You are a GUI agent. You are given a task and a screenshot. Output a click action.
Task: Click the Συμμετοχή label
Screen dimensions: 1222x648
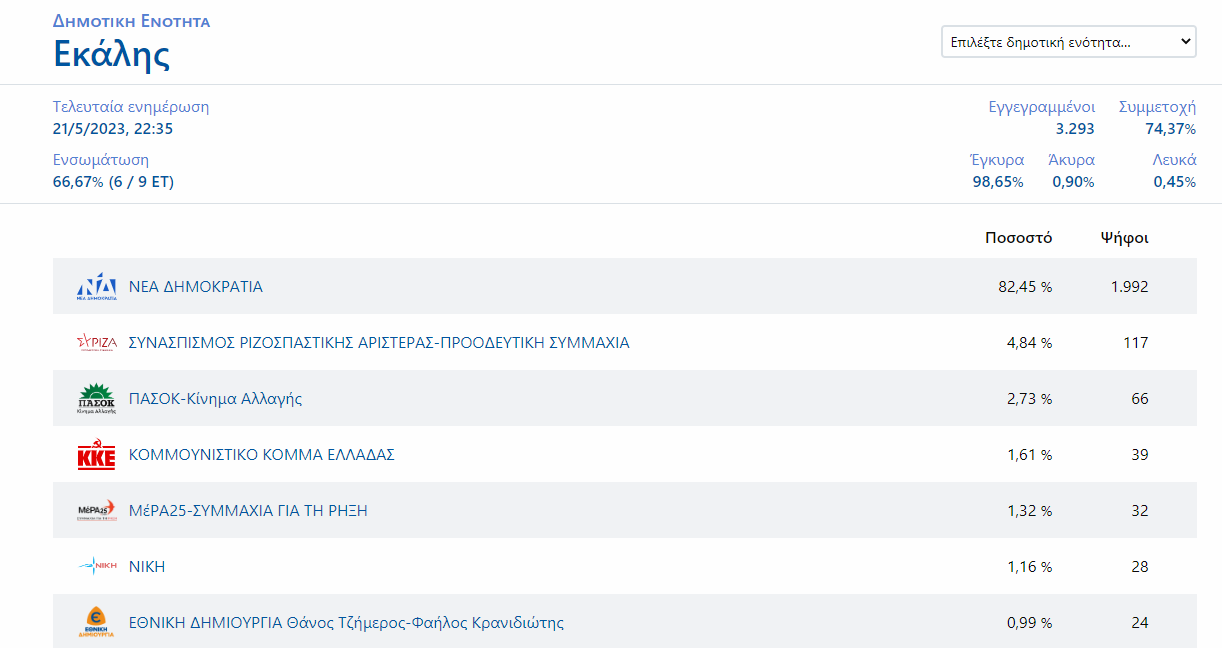[1157, 106]
